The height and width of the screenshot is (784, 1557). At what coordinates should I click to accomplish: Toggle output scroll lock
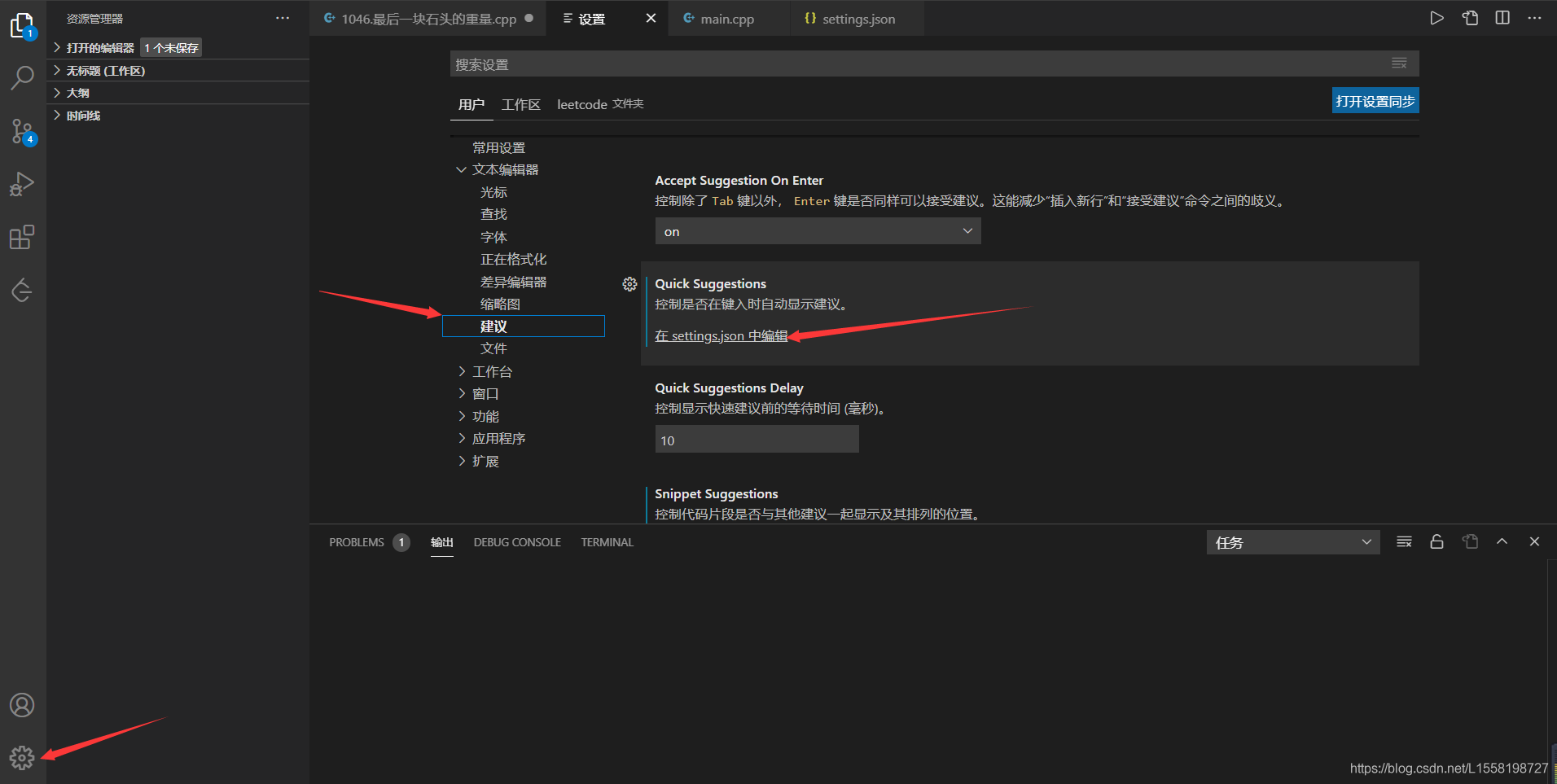pos(1436,542)
